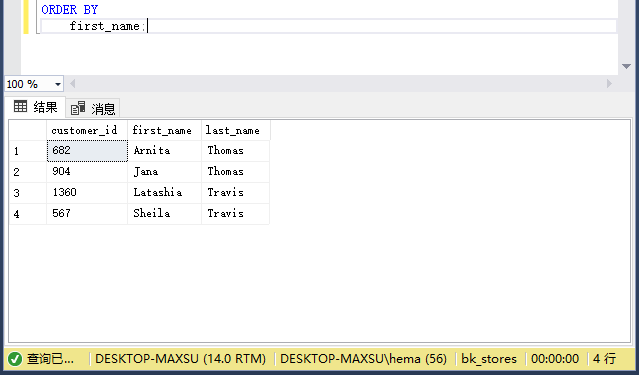Click the results grid icon on 结果 tab
The image size is (639, 375).
pyautogui.click(x=20, y=107)
